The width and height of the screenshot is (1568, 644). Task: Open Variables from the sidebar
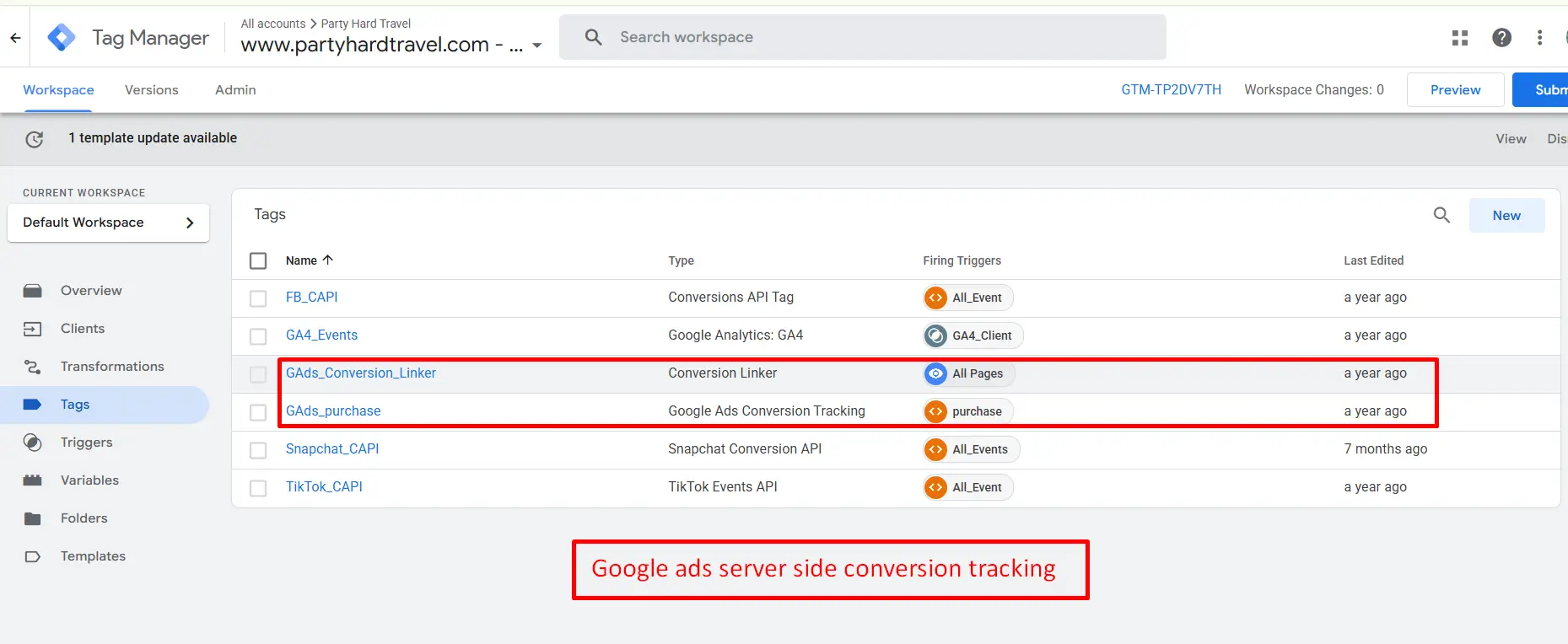(89, 480)
